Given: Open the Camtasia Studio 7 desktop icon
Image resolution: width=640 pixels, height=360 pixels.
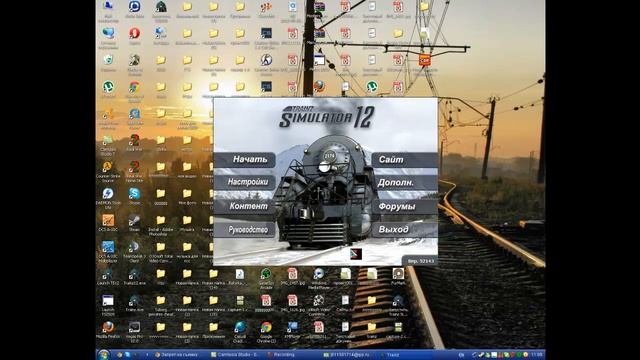Looking at the screenshot, I should 108,145.
